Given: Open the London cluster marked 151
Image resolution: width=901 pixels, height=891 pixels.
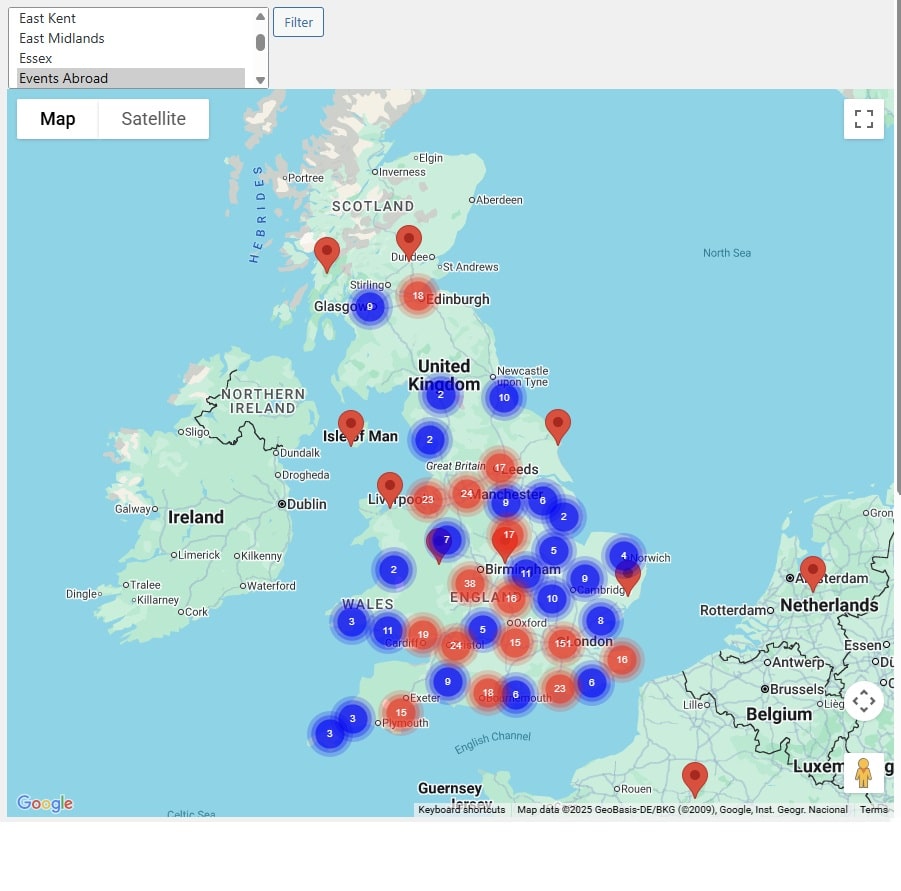Looking at the screenshot, I should point(562,643).
